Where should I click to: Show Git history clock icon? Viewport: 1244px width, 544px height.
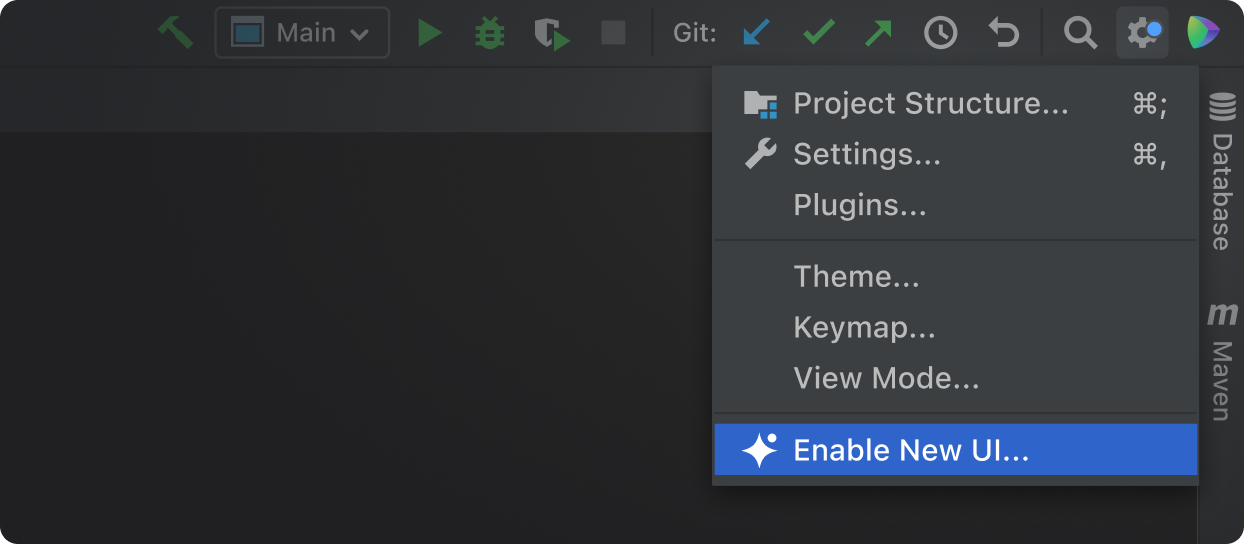(940, 33)
